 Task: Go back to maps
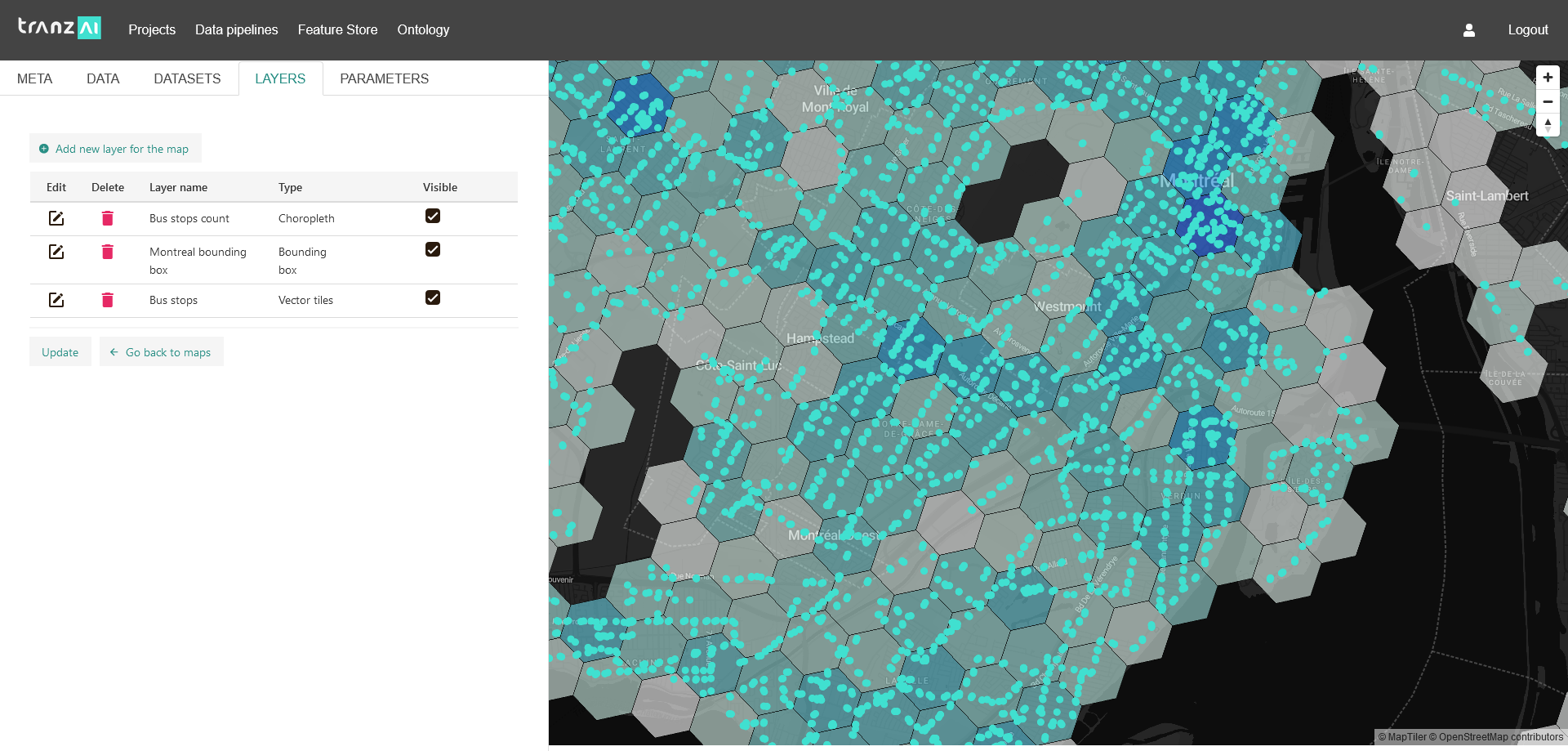click(x=162, y=352)
